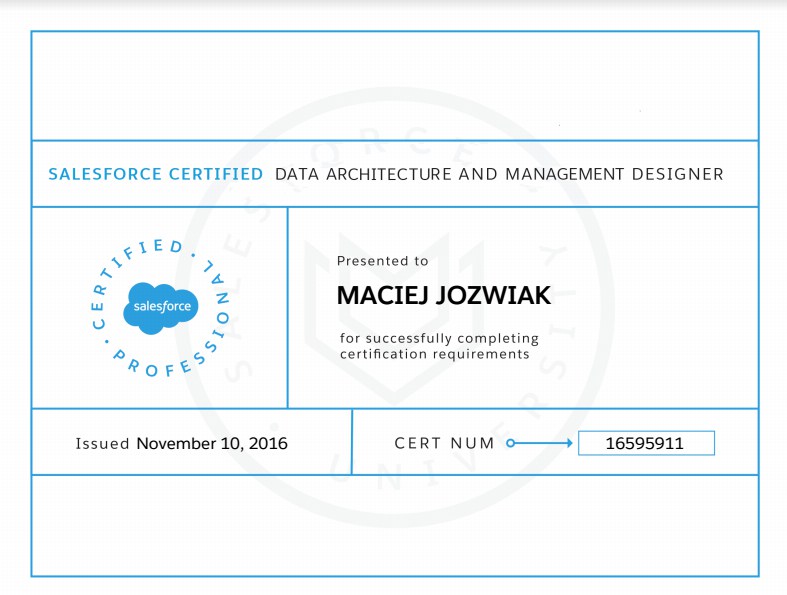
Task: Click the 'Issued' label
Action: pyautogui.click(x=102, y=443)
